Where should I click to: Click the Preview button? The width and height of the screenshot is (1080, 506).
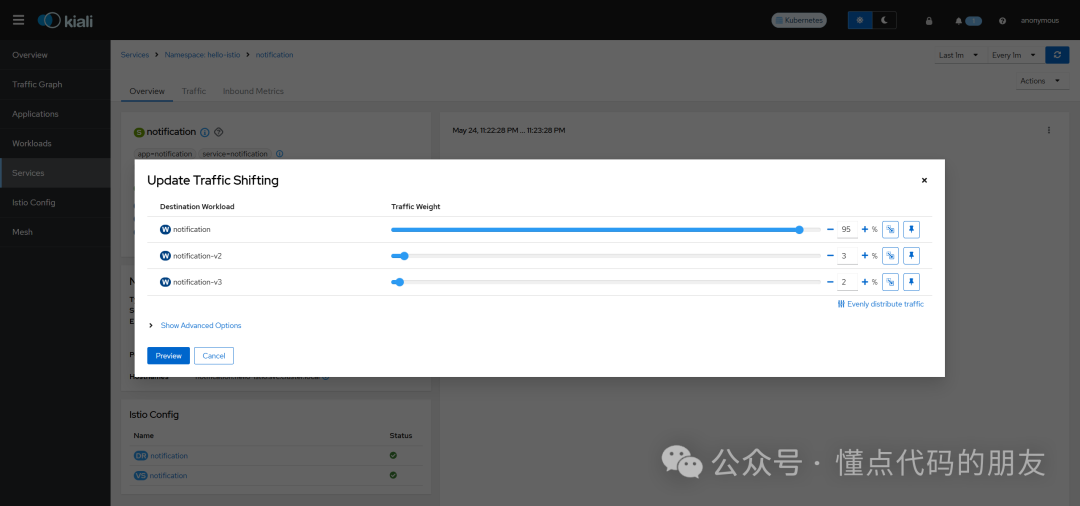pyautogui.click(x=168, y=356)
